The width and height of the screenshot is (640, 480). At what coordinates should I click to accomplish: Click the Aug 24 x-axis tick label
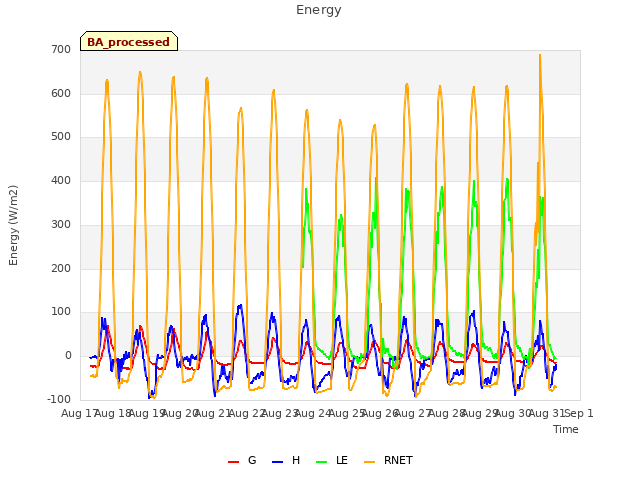click(x=313, y=413)
